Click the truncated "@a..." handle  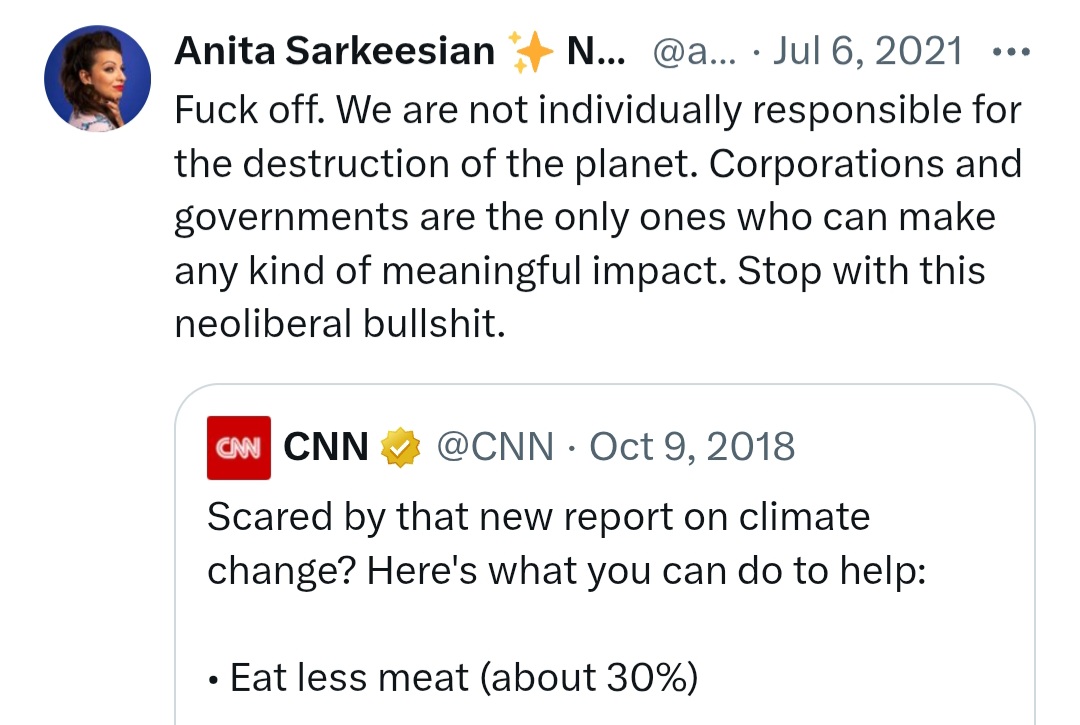point(692,51)
